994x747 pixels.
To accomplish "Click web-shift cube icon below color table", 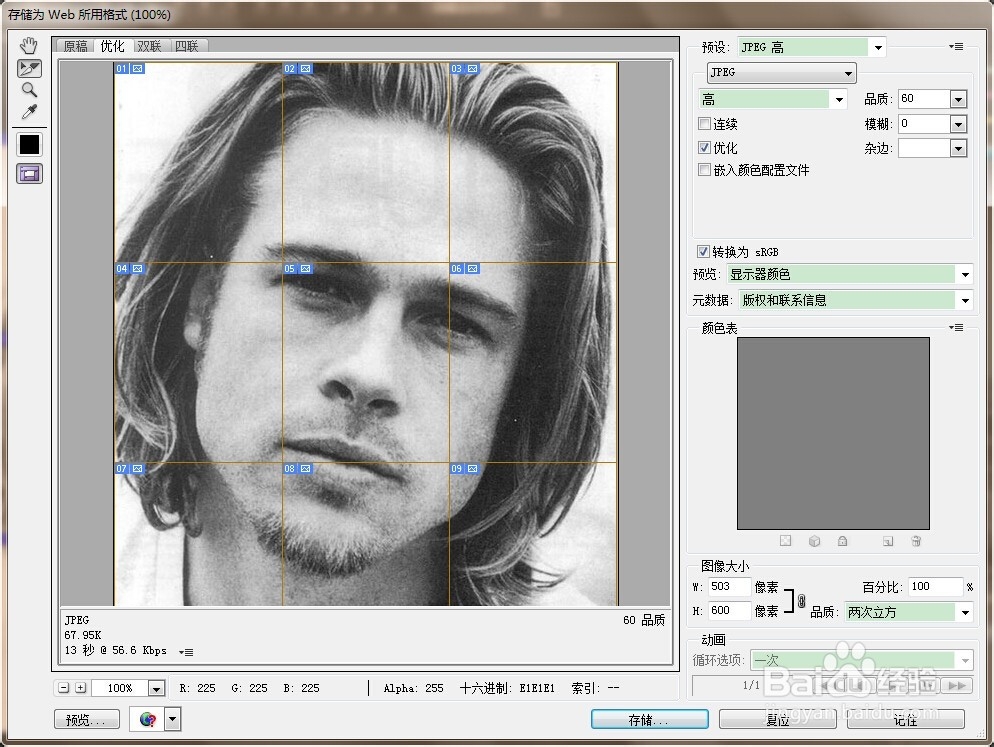I will [x=815, y=541].
